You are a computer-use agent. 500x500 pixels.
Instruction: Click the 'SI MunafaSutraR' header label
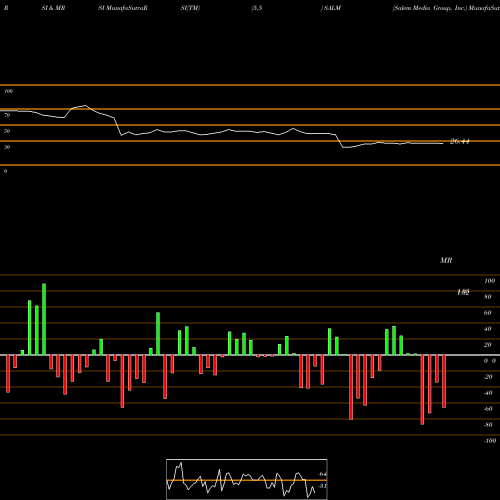click(123, 8)
